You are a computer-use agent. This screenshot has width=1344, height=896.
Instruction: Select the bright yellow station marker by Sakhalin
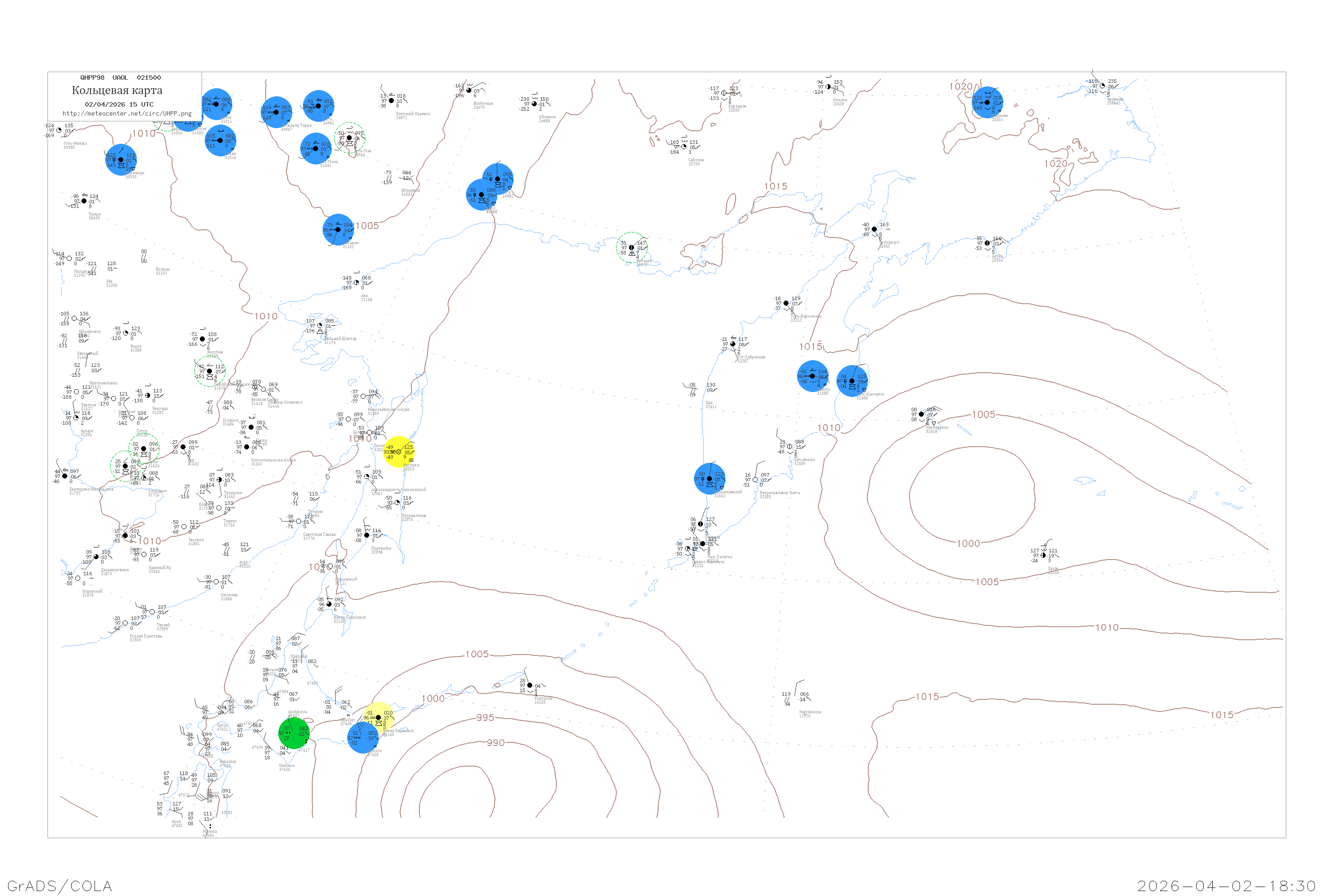click(x=399, y=452)
